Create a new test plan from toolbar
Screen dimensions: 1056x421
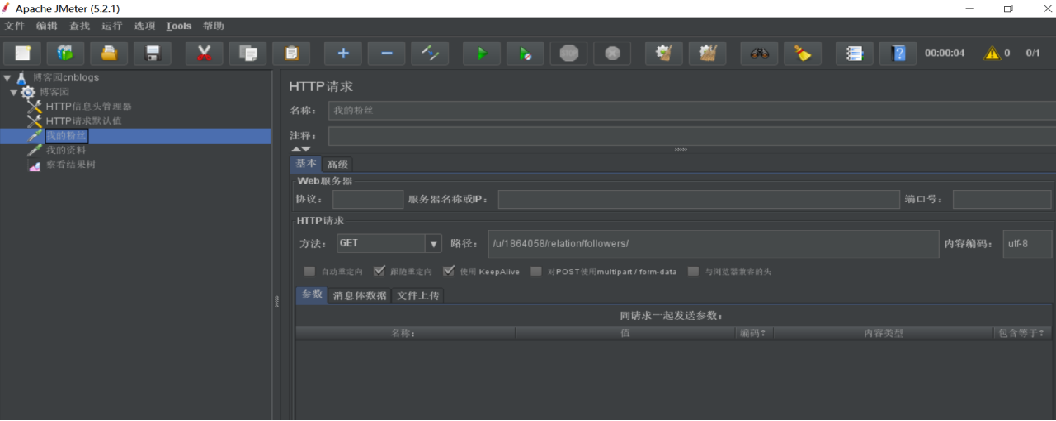[x=22, y=53]
